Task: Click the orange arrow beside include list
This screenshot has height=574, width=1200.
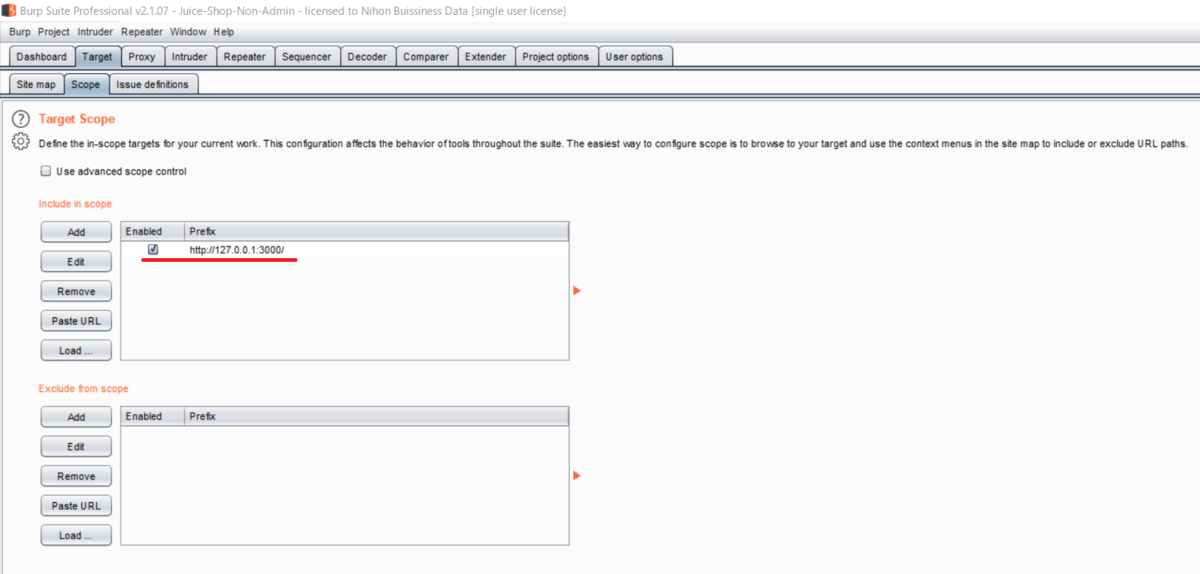Action: [x=577, y=291]
